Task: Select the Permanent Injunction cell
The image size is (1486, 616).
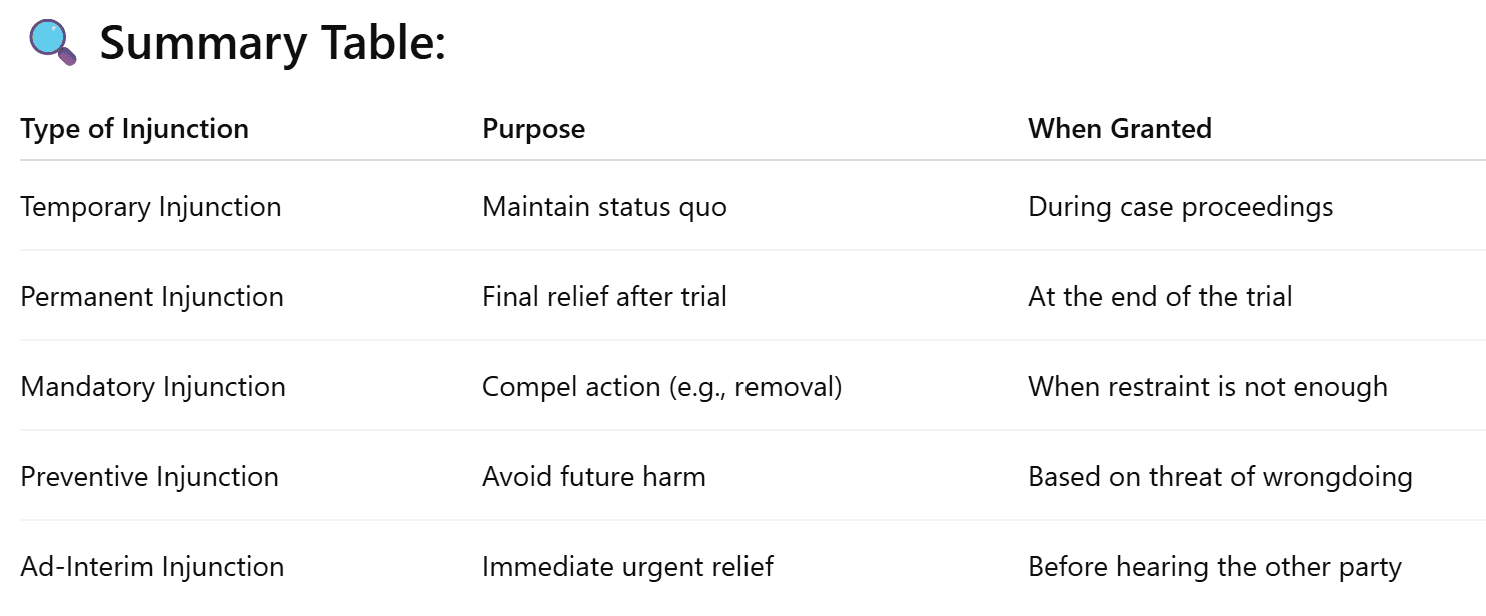Action: click(152, 297)
